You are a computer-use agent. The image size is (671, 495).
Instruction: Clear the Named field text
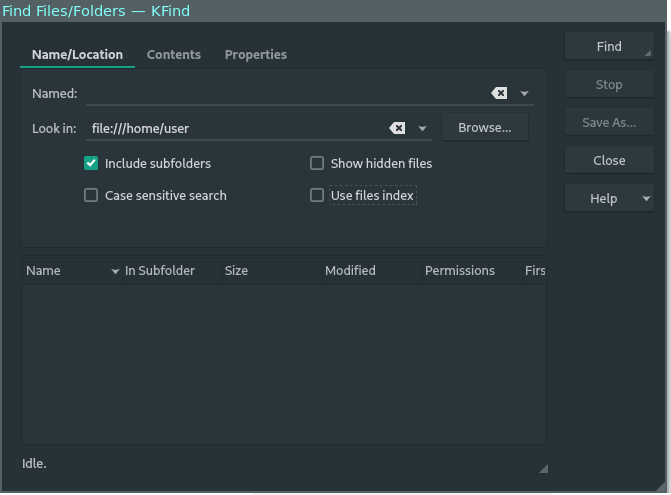click(x=499, y=93)
